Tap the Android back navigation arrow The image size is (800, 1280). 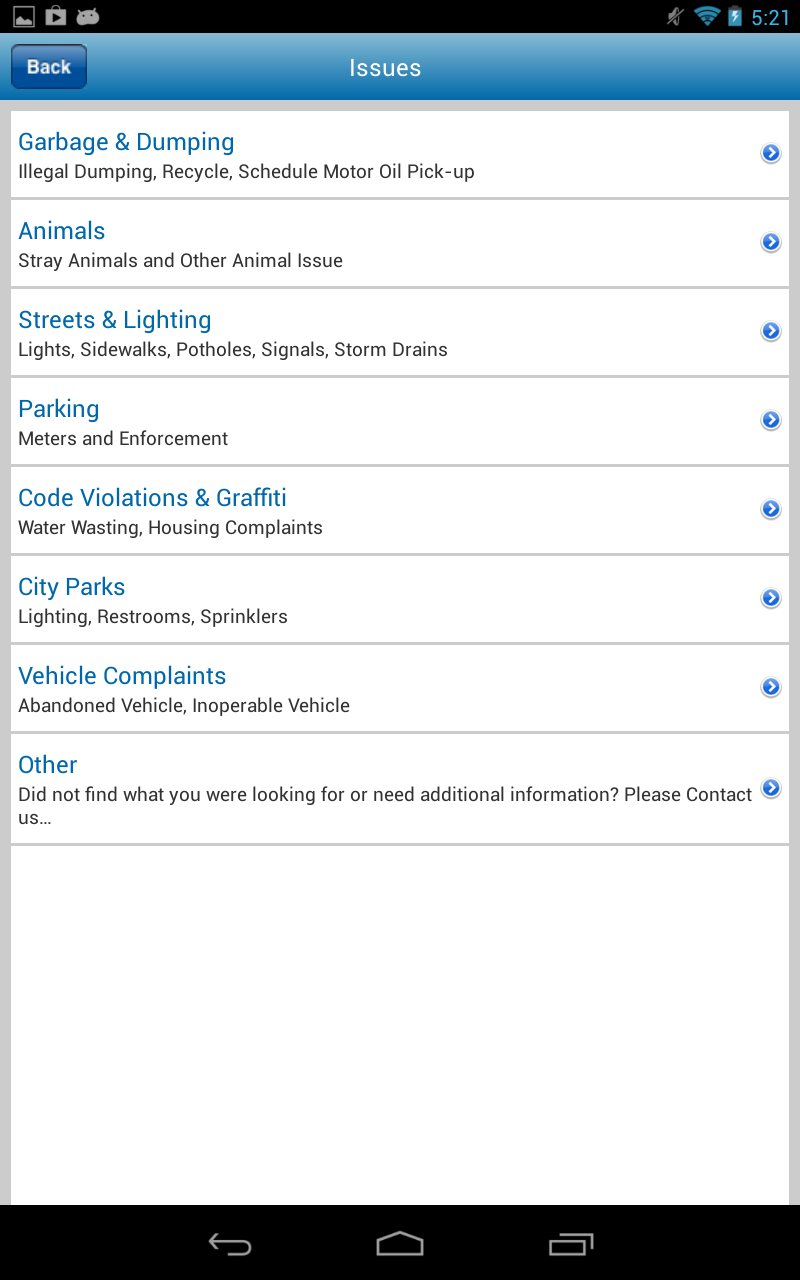pos(229,1244)
